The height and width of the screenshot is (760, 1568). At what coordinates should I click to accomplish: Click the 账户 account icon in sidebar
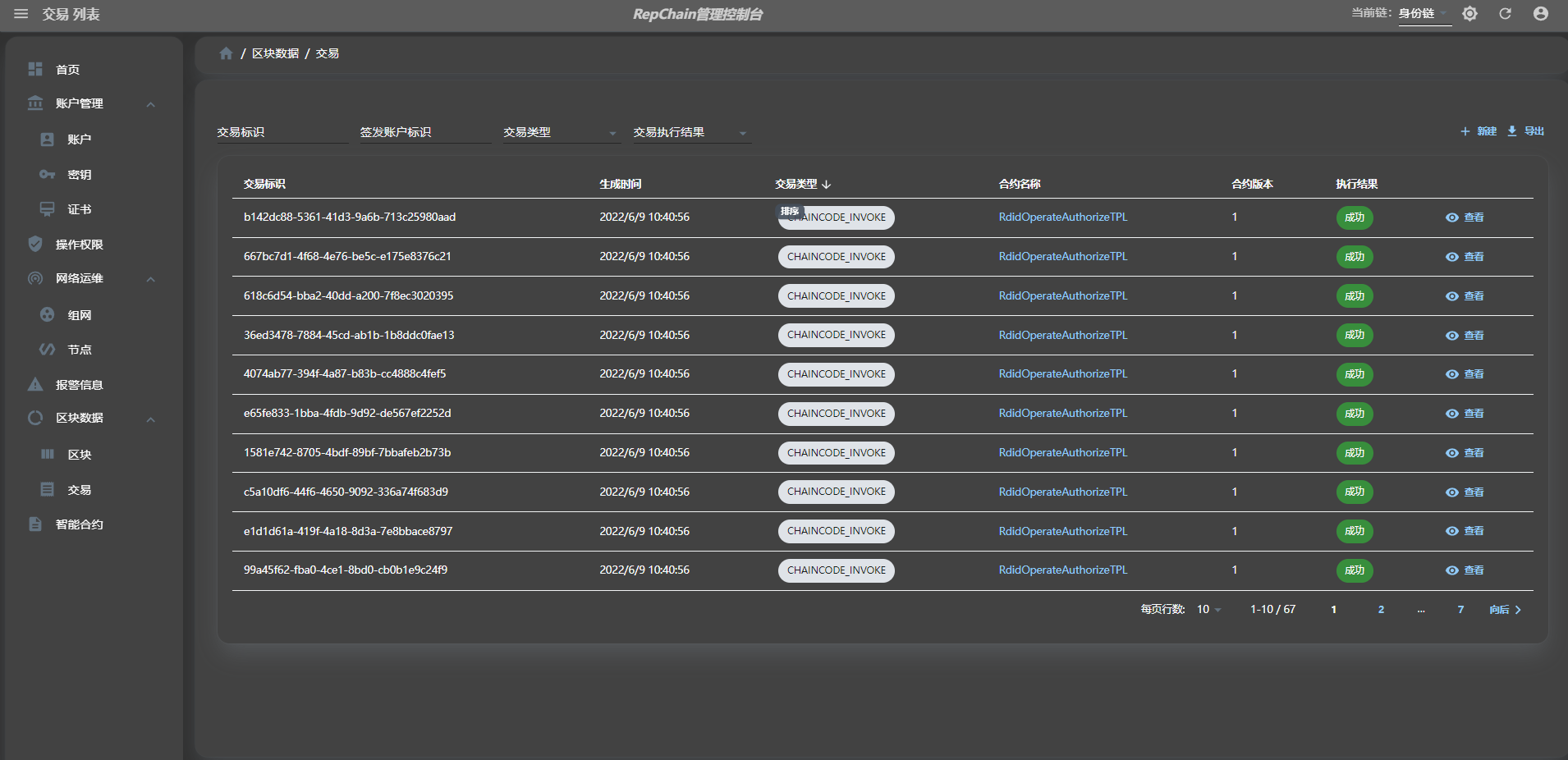point(48,140)
